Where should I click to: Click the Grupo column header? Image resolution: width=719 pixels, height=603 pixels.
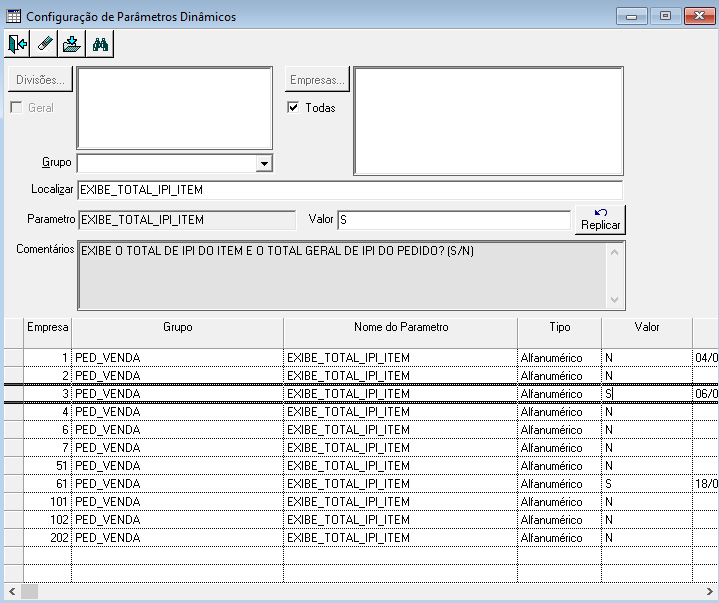pos(177,333)
